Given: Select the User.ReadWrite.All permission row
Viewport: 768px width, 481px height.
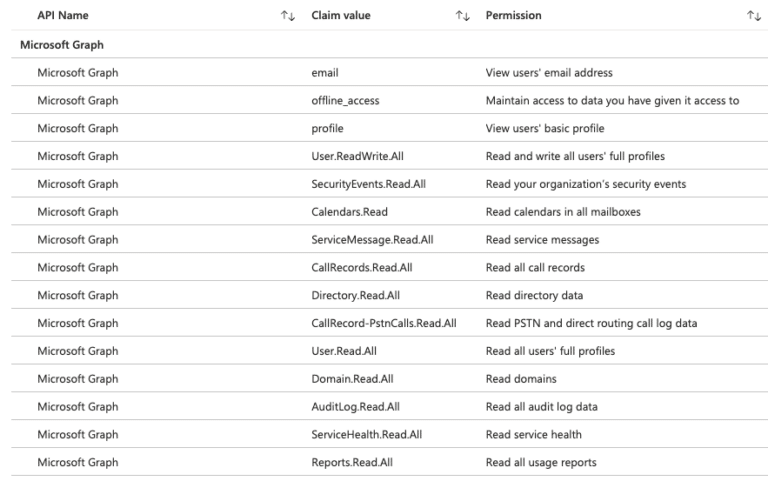Looking at the screenshot, I should (x=358, y=156).
